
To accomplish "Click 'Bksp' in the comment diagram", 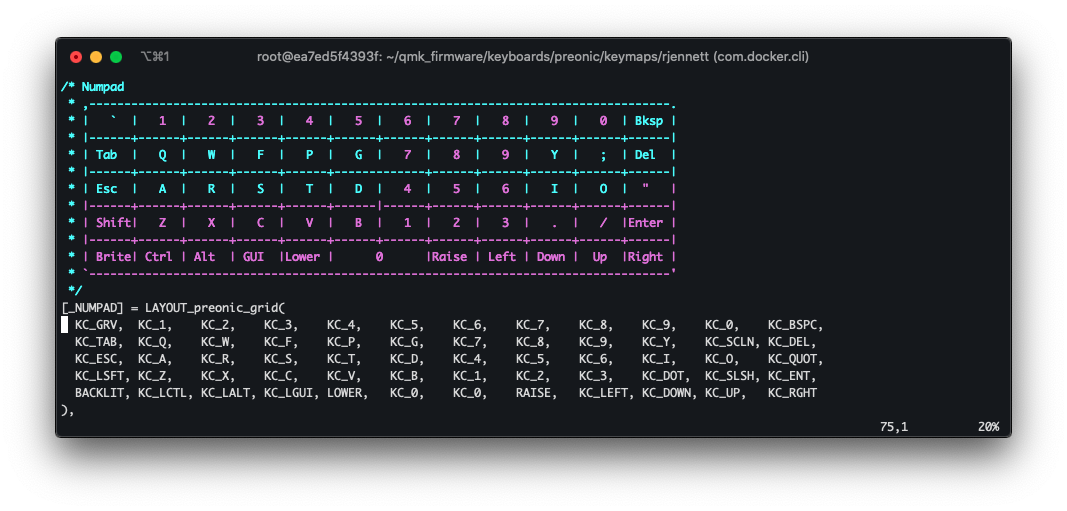I will click(x=649, y=121).
